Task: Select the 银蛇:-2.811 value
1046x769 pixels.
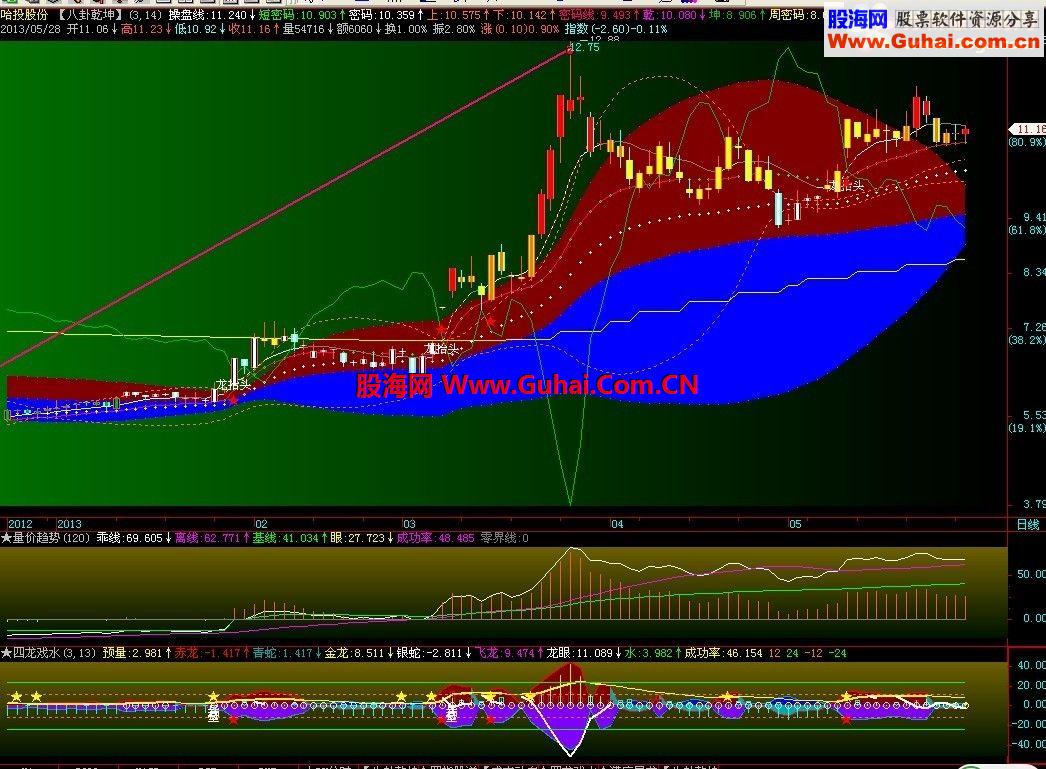Action: (429, 654)
